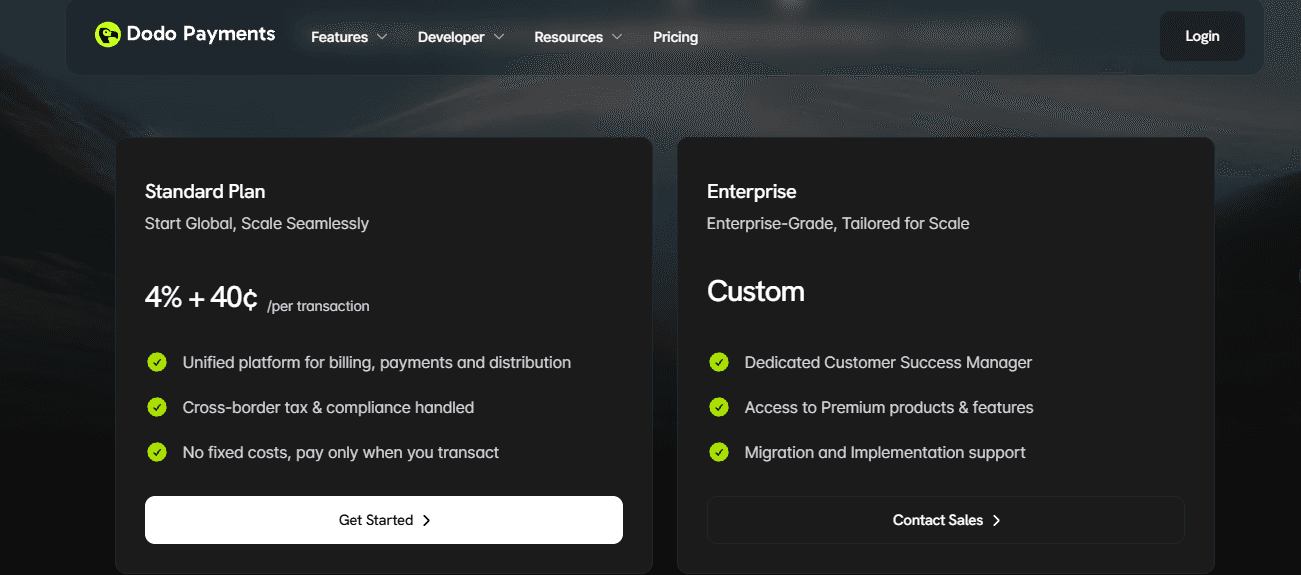This screenshot has width=1301, height=575.
Task: Click the Dodo Payments brand name
Action: 201,34
